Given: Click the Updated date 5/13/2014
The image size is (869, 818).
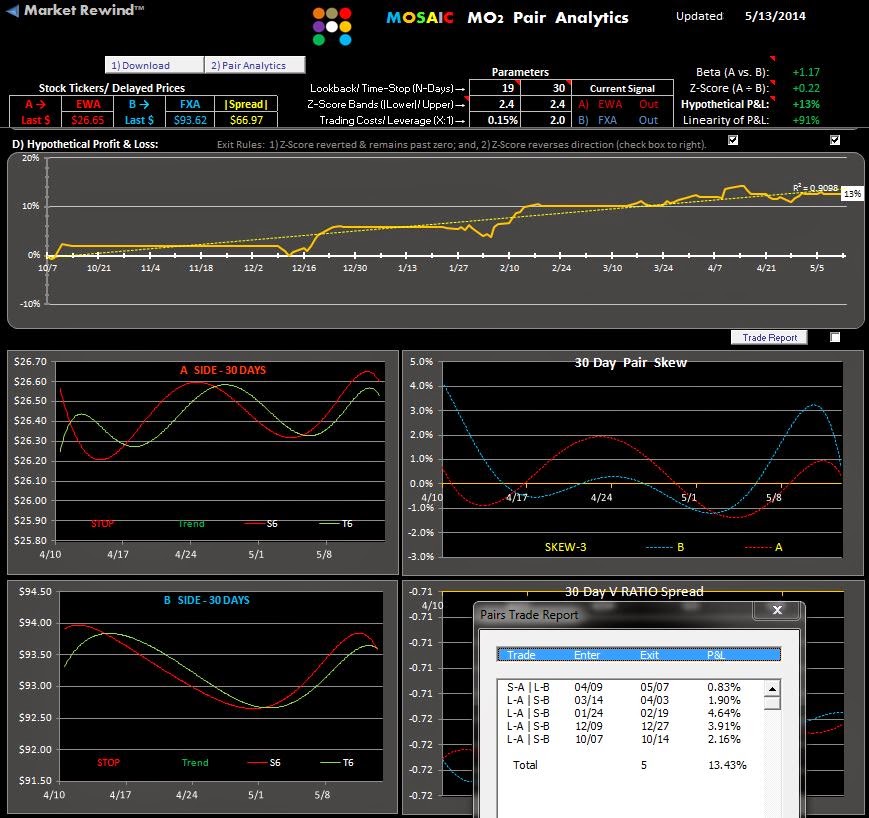Looking at the screenshot, I should click(x=775, y=16).
